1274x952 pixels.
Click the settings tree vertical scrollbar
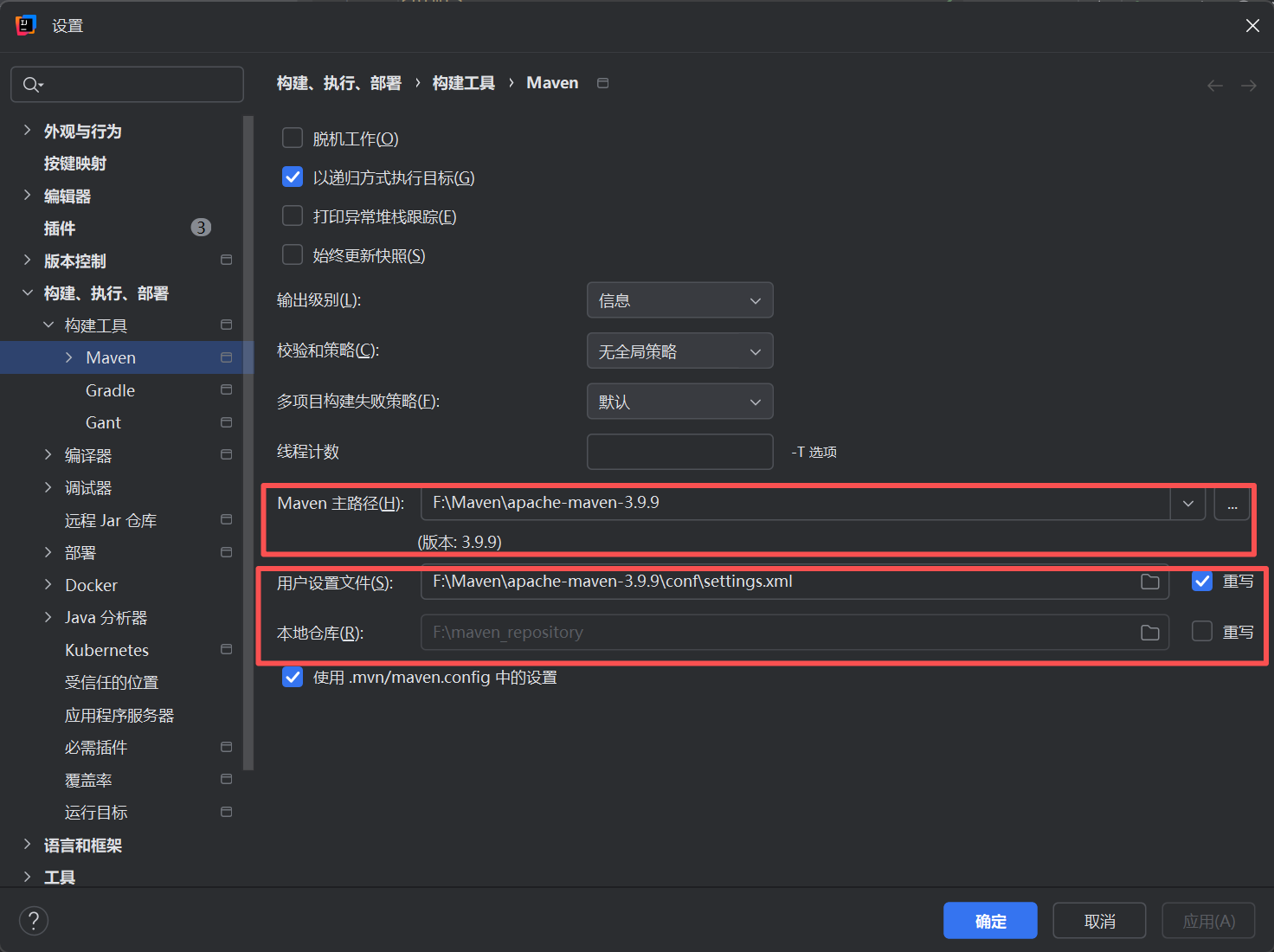[248, 441]
